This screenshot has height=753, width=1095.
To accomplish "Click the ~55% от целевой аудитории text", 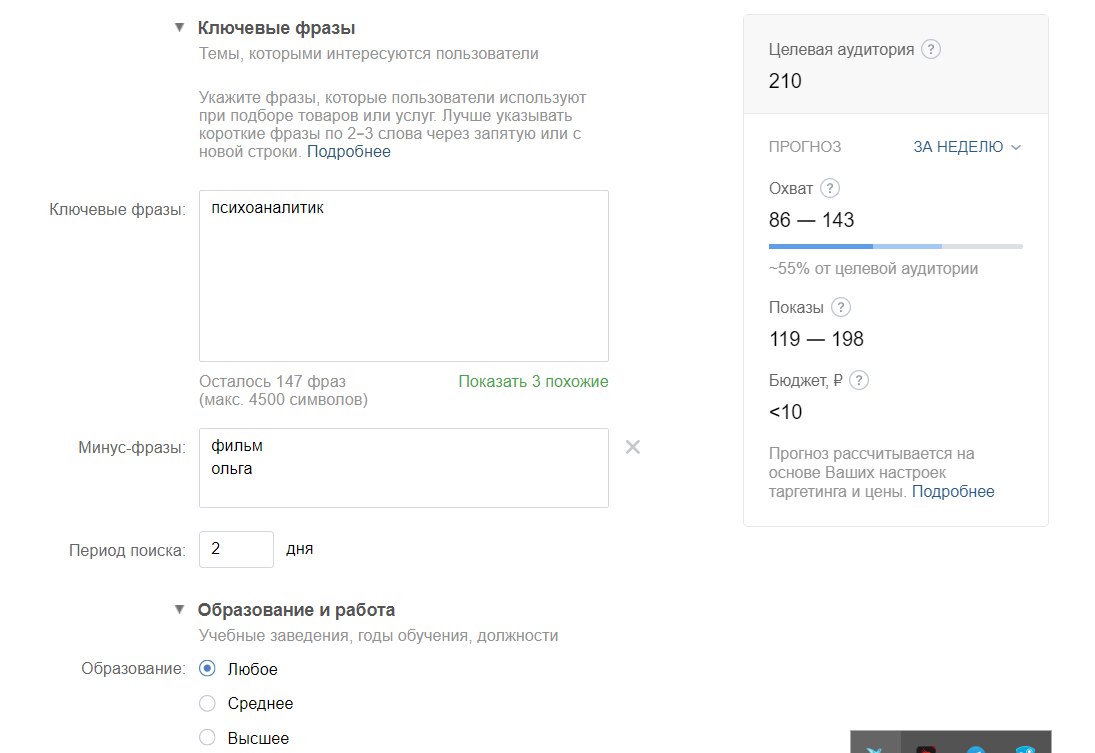I will click(874, 268).
